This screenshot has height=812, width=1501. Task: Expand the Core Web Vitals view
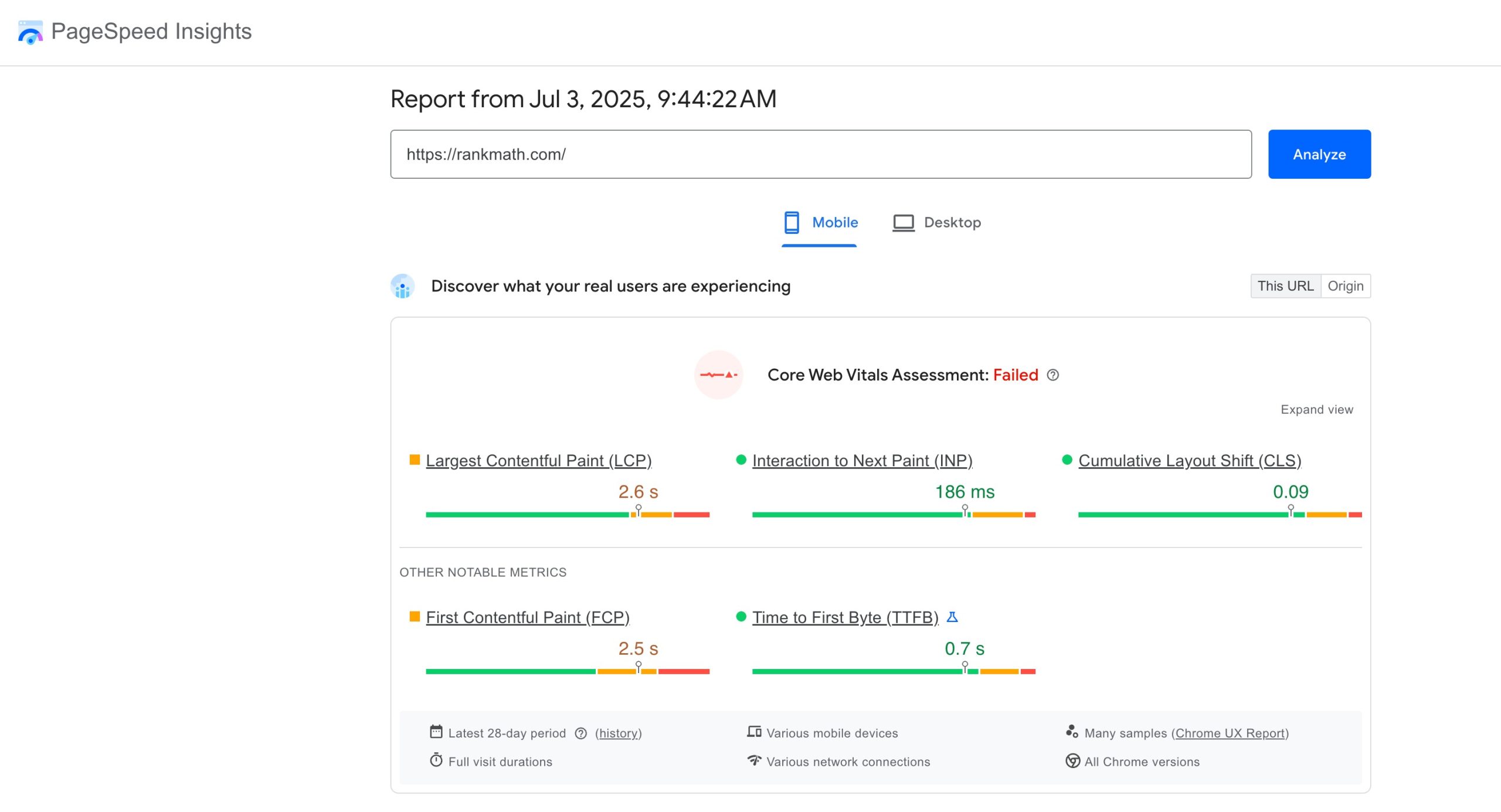coord(1317,410)
